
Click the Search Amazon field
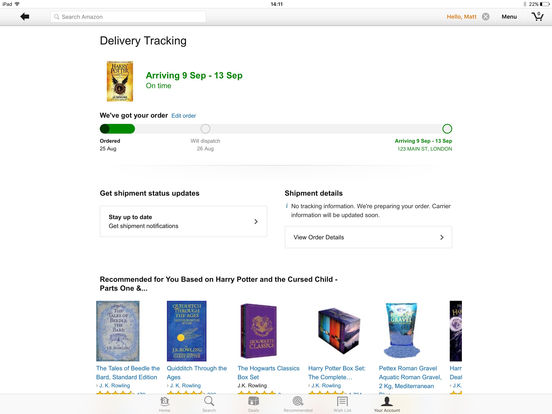[128, 17]
